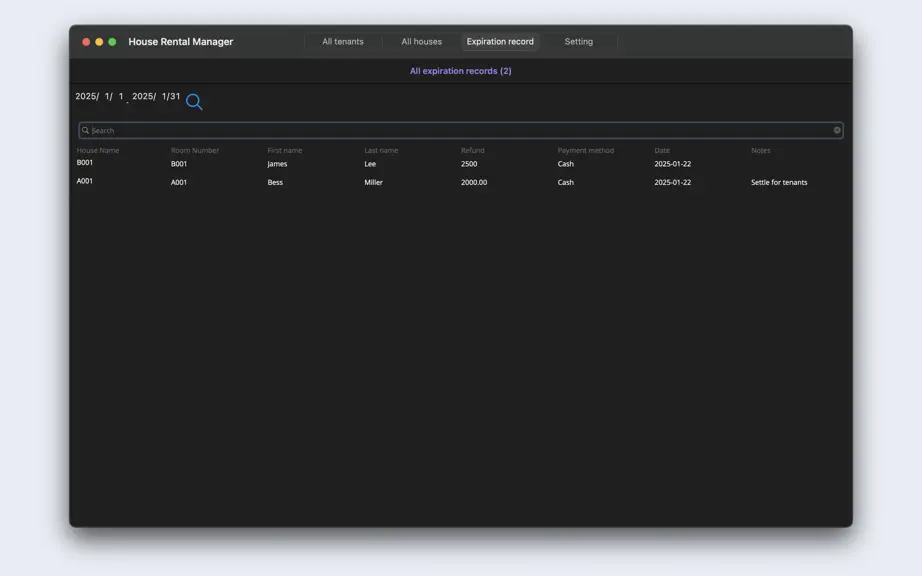This screenshot has width=922, height=576.
Task: Click date 2025-01-22 in James row
Action: coord(673,164)
